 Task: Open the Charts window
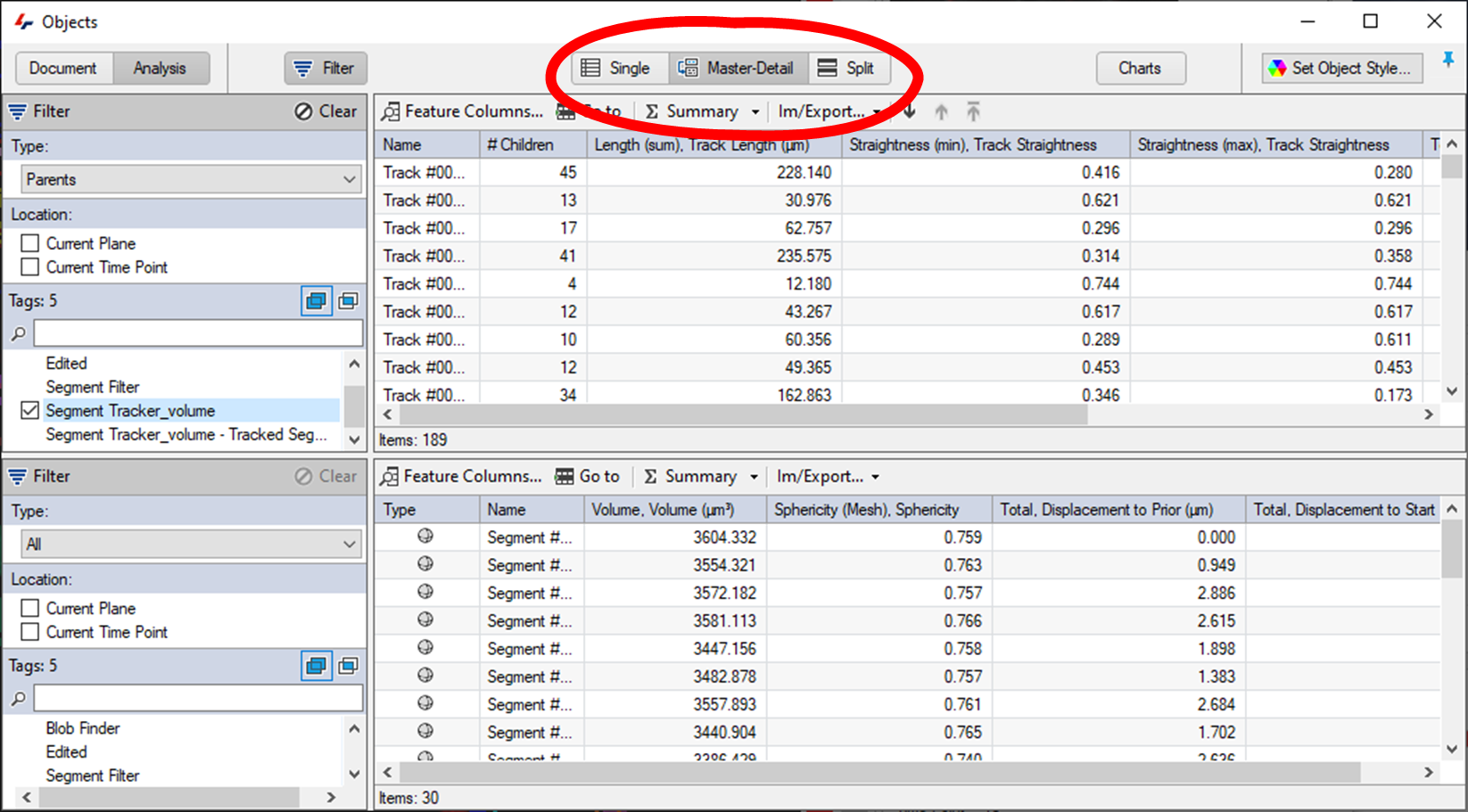(1141, 68)
